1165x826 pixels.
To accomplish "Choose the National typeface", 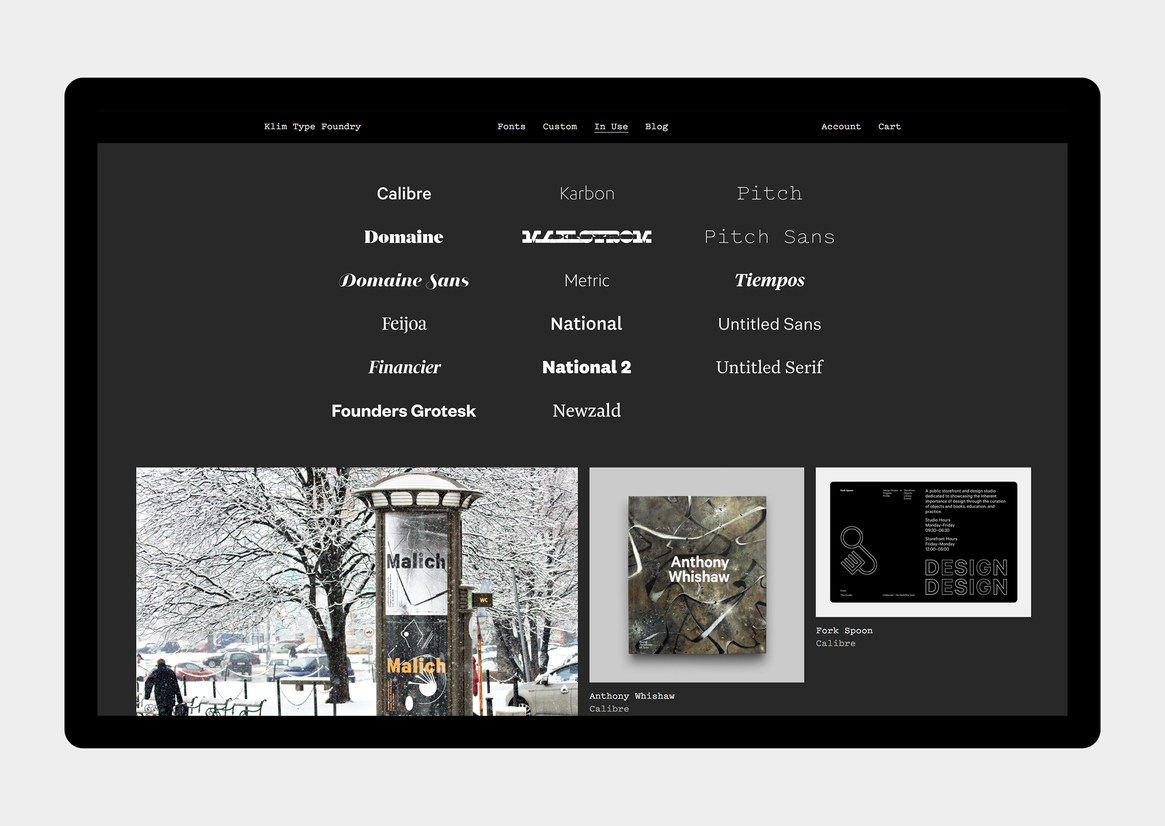I will coord(586,323).
